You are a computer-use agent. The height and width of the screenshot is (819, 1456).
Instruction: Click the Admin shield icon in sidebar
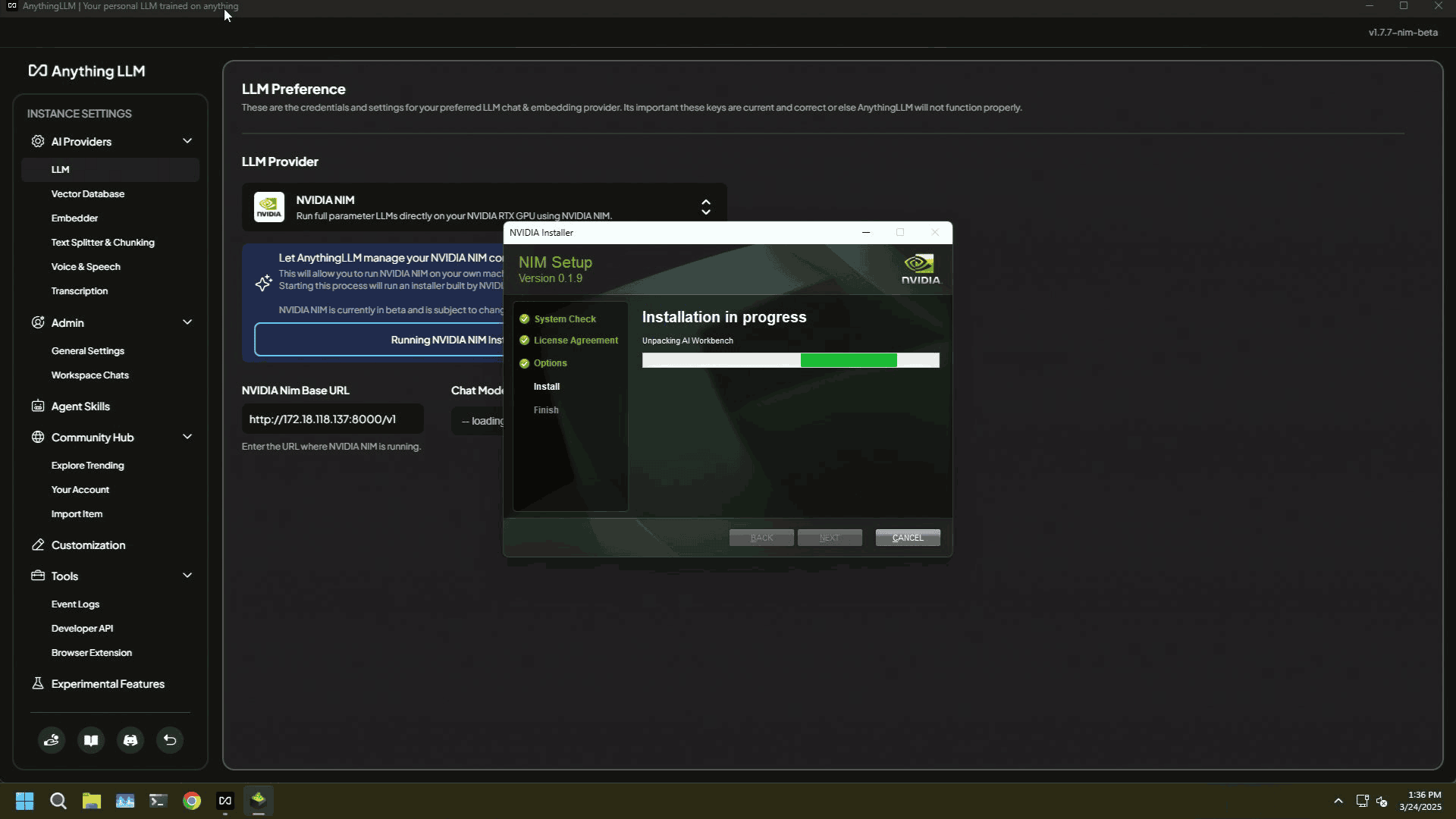pos(36,322)
